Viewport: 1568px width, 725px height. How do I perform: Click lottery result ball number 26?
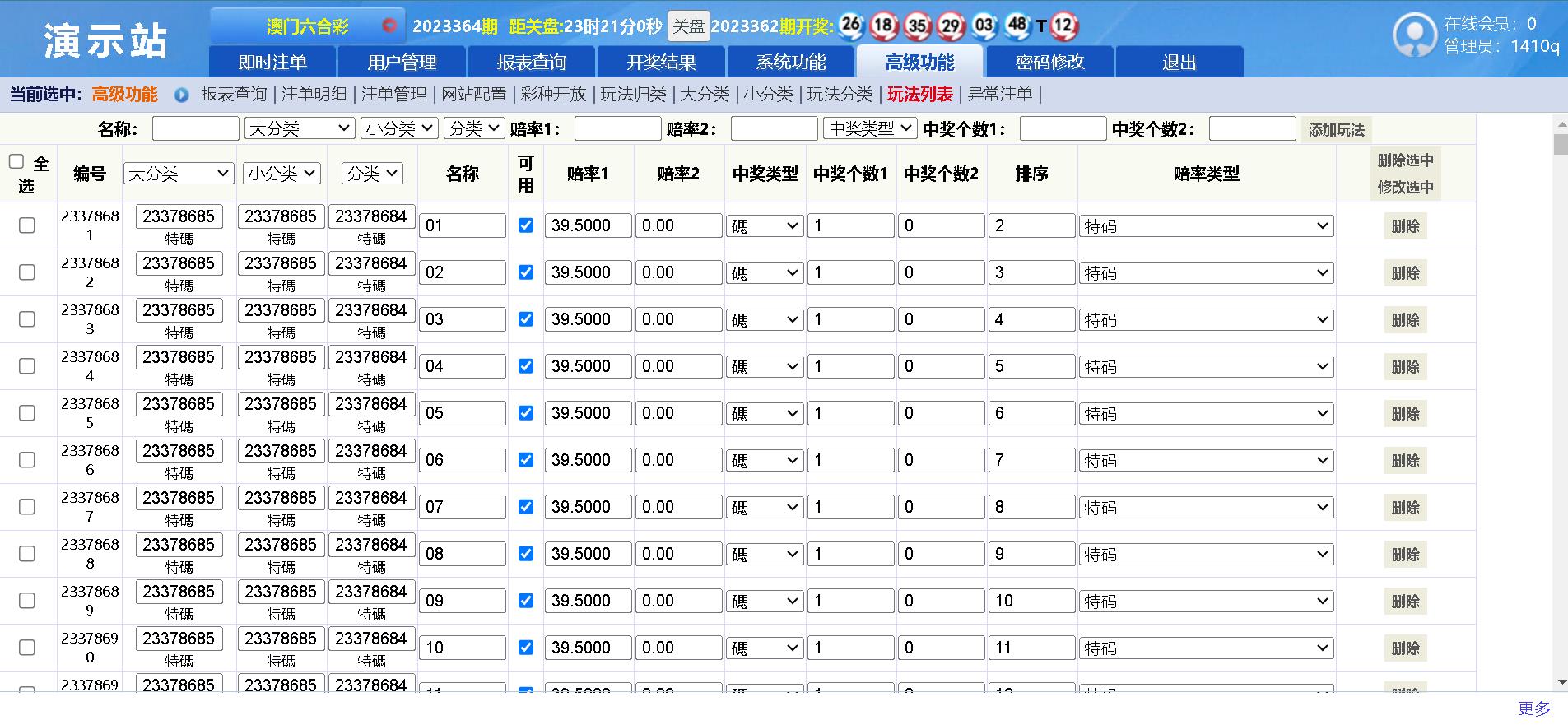tap(851, 26)
